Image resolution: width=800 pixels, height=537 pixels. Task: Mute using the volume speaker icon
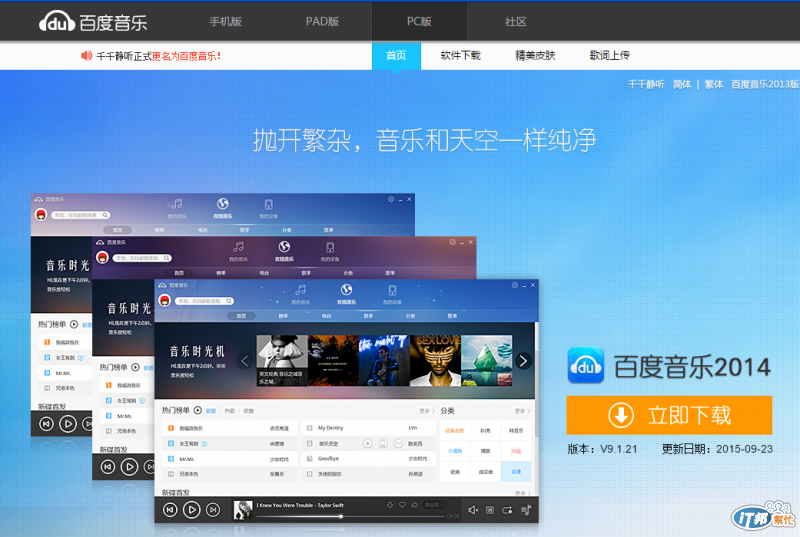pyautogui.click(x=472, y=510)
